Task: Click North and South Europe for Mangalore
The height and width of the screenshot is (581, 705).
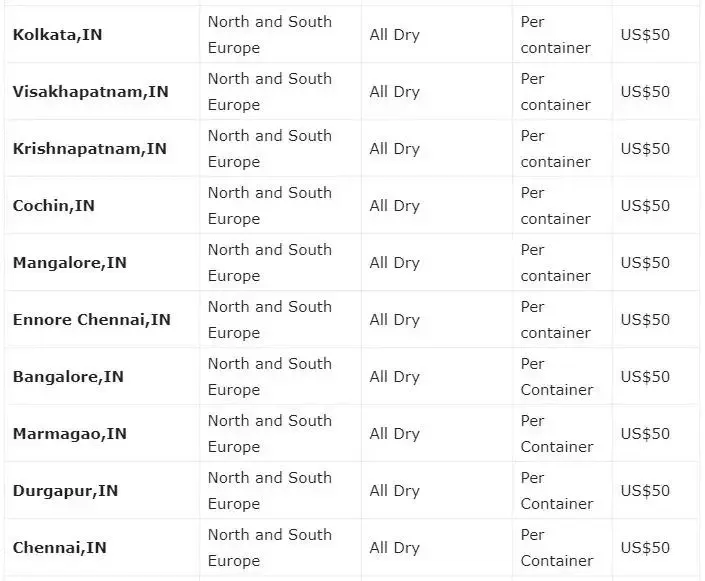Action: point(270,263)
